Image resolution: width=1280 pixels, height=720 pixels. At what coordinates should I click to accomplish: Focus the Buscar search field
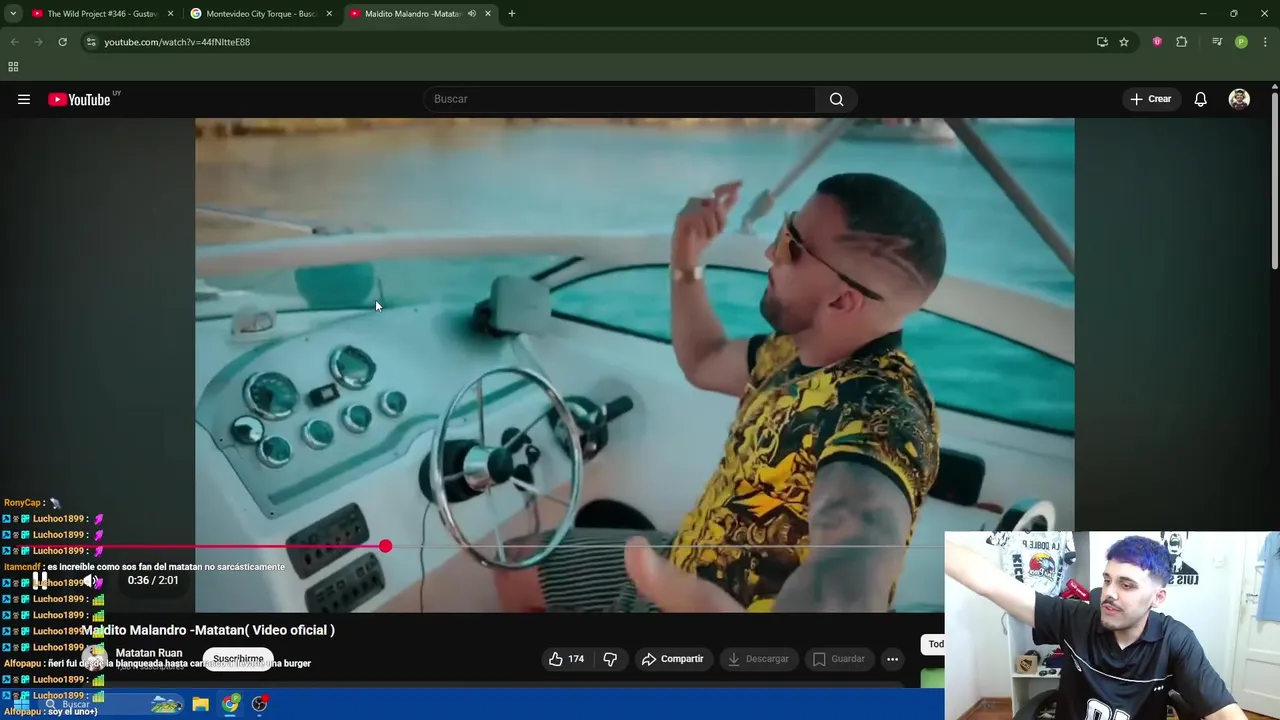point(620,99)
